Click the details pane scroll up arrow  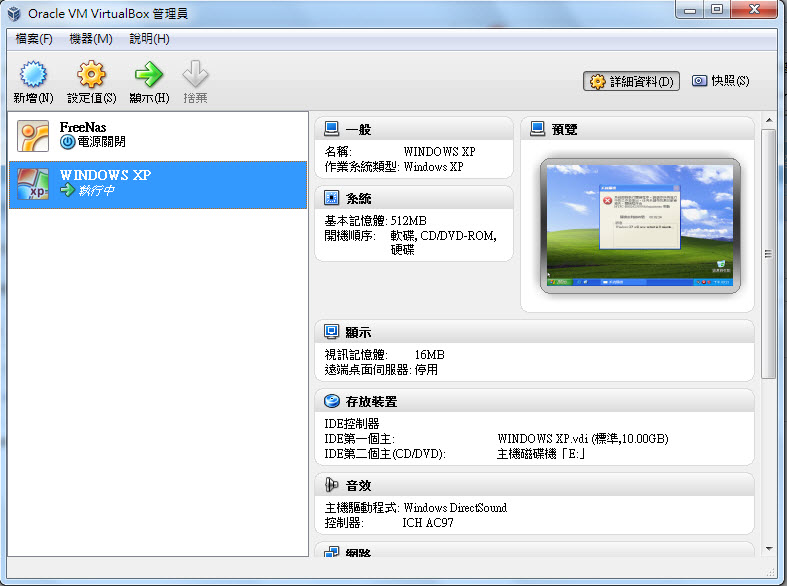(769, 120)
